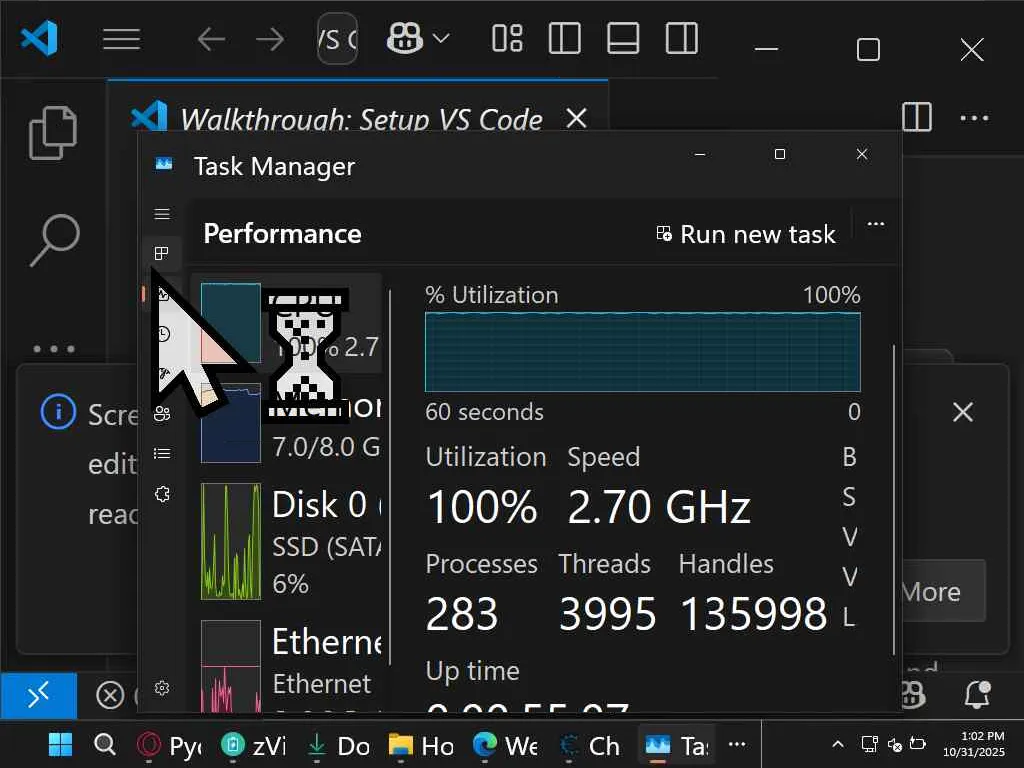Toggle VS Code bottom panel layout

click(623, 39)
